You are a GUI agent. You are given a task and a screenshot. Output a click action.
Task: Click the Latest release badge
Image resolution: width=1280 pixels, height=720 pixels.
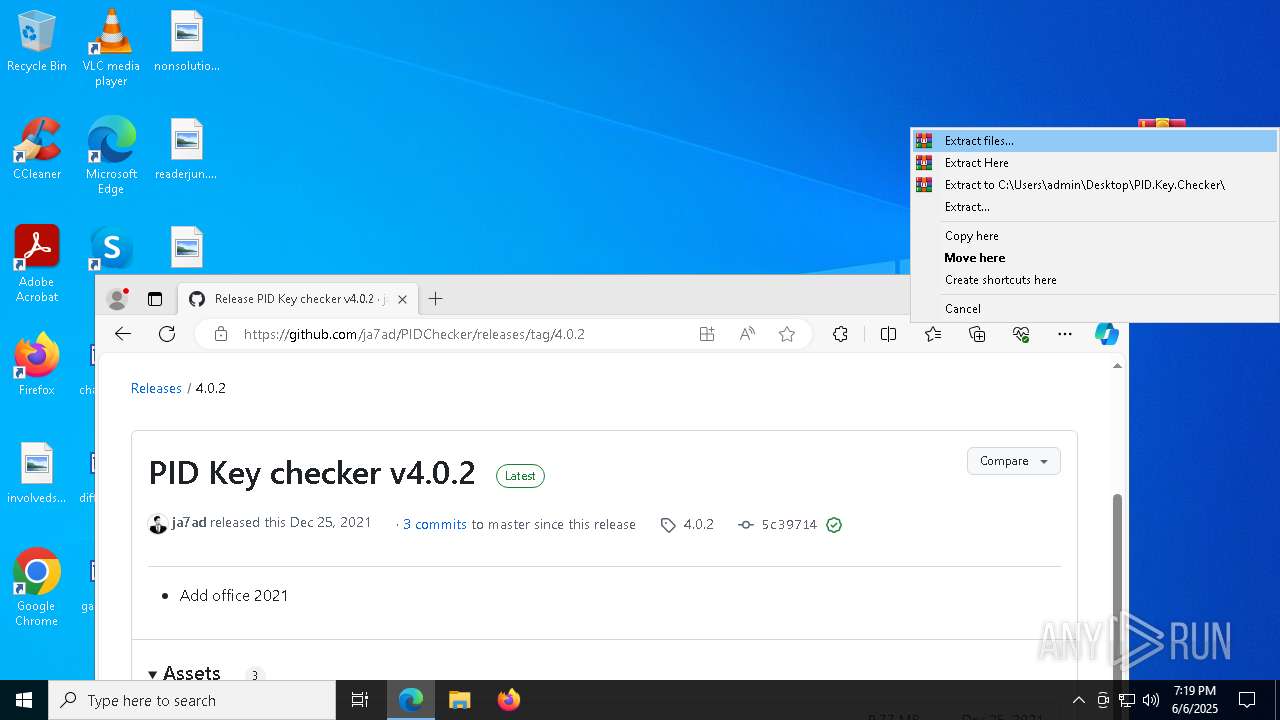tap(520, 476)
